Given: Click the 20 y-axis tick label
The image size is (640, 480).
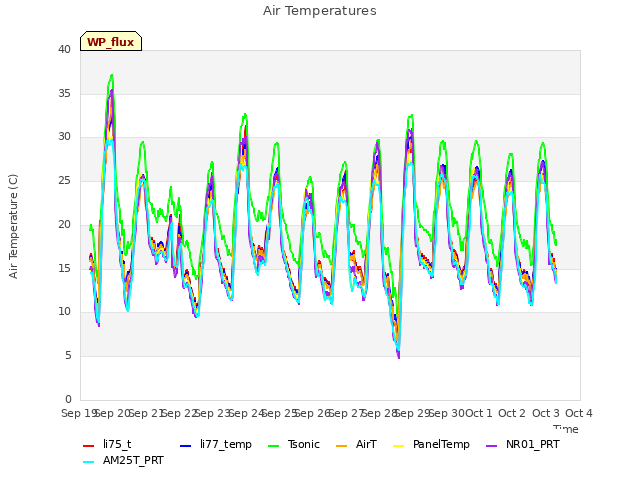Looking at the screenshot, I should pyautogui.click(x=64, y=224).
